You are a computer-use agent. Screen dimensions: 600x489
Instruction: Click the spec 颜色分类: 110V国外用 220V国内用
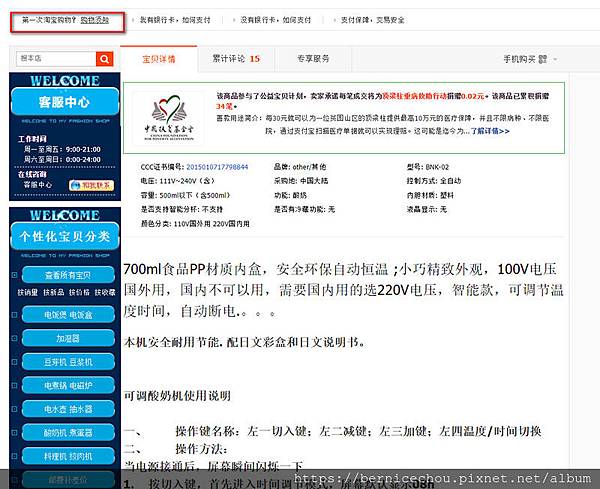pyautogui.click(x=195, y=223)
